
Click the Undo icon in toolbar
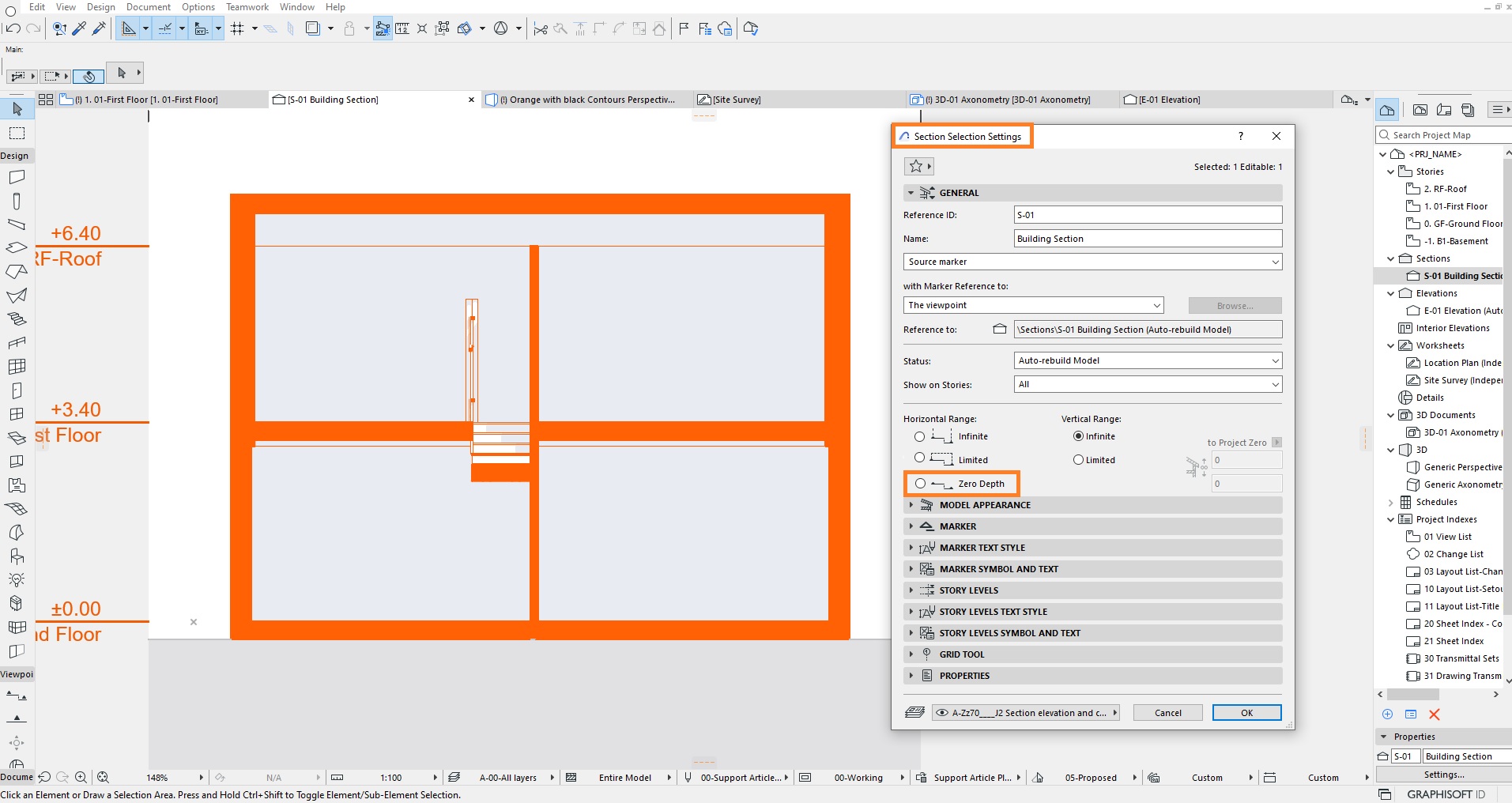[x=13, y=28]
